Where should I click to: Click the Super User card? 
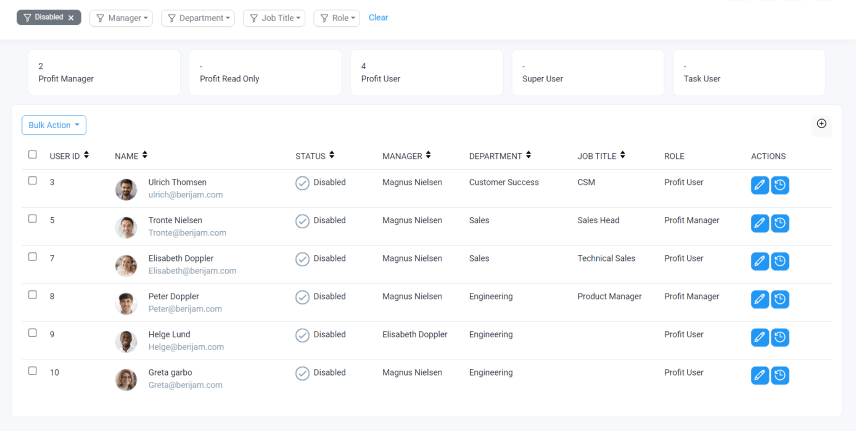coord(588,73)
